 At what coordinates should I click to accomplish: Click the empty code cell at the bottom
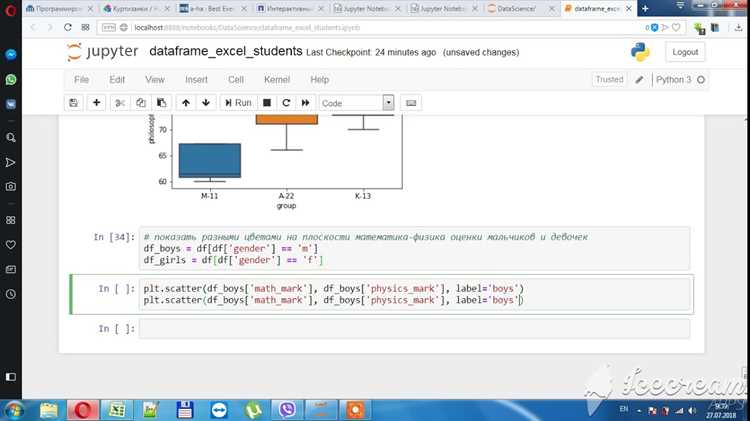click(415, 329)
